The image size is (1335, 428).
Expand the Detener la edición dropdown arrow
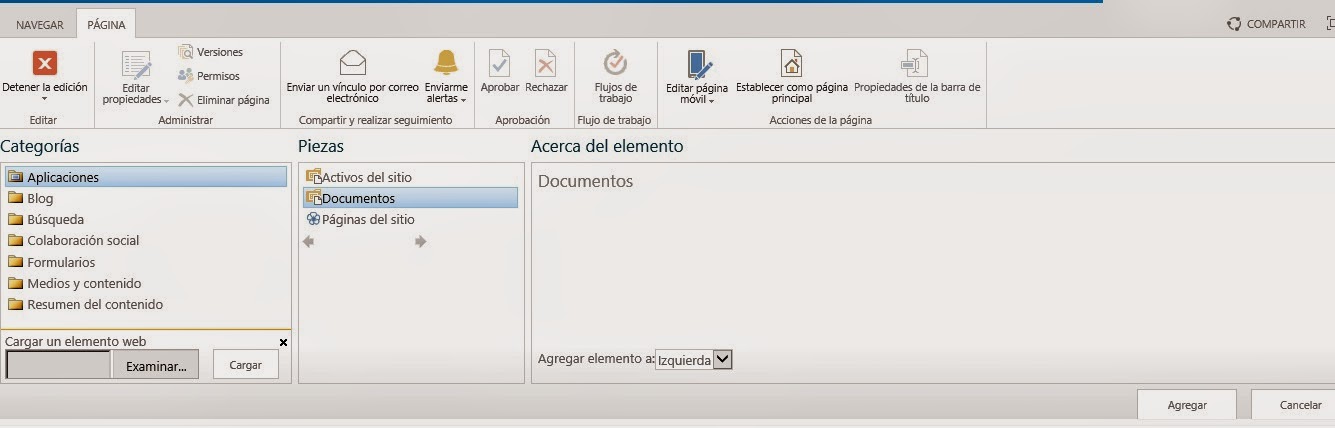[x=44, y=99]
